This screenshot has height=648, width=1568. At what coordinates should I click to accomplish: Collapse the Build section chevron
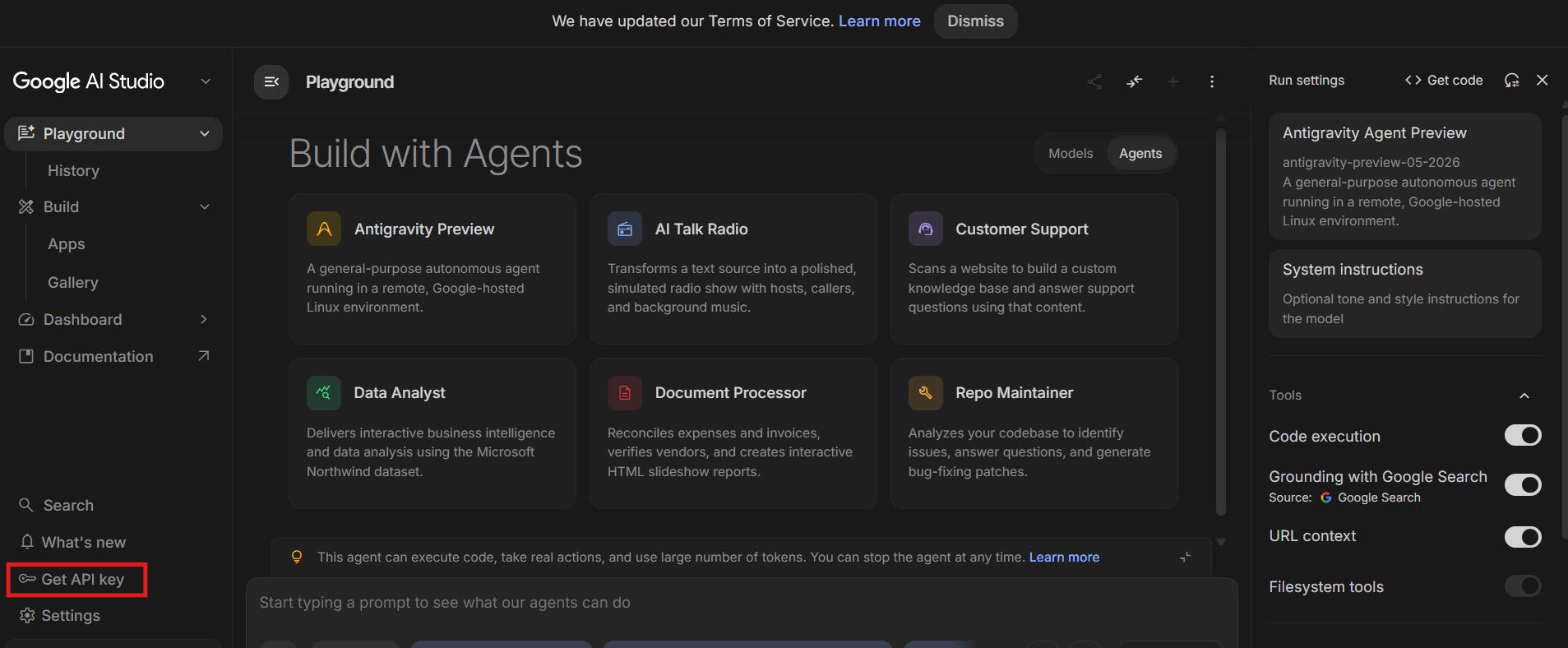tap(205, 207)
